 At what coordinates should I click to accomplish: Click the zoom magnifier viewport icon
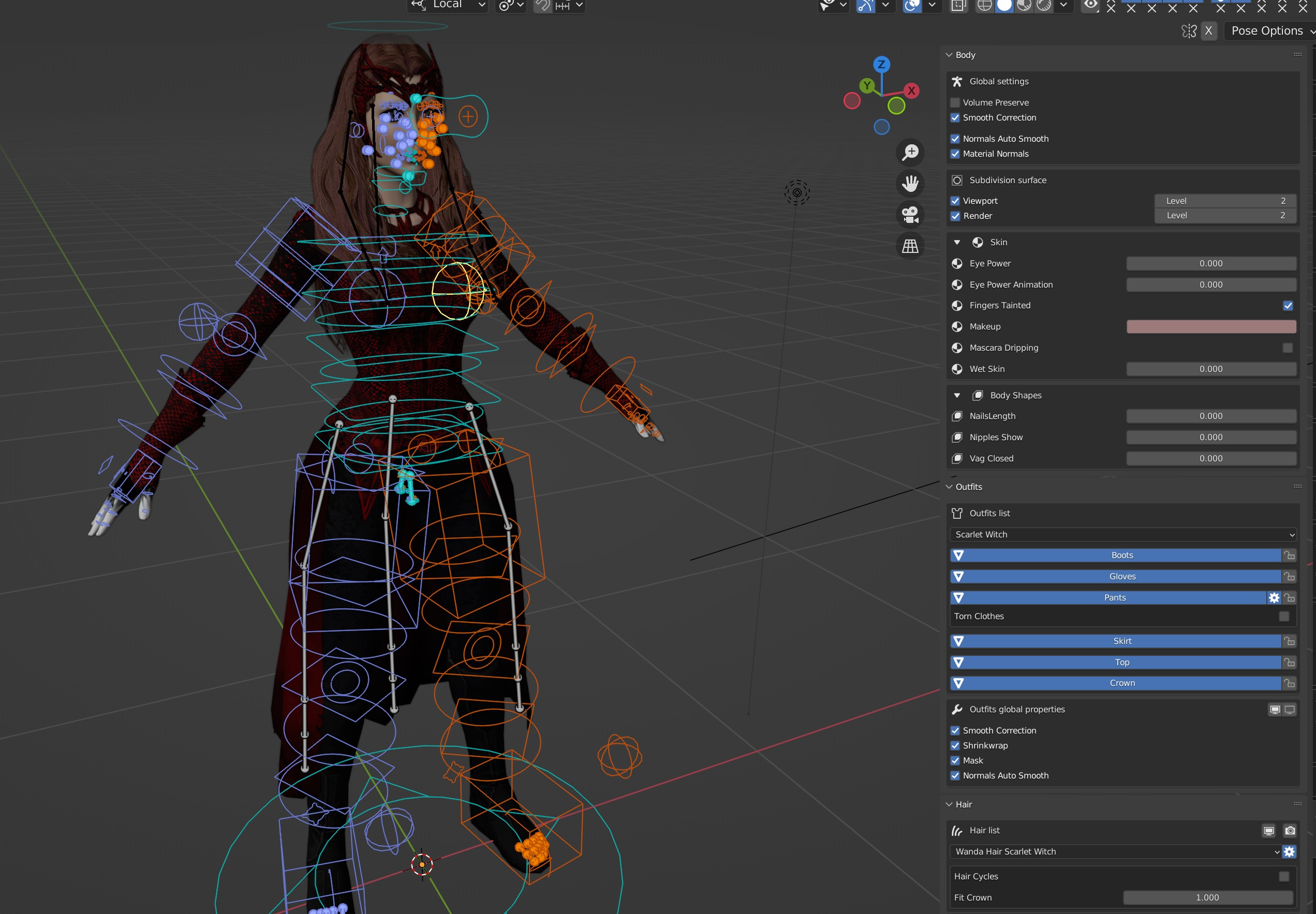point(910,152)
